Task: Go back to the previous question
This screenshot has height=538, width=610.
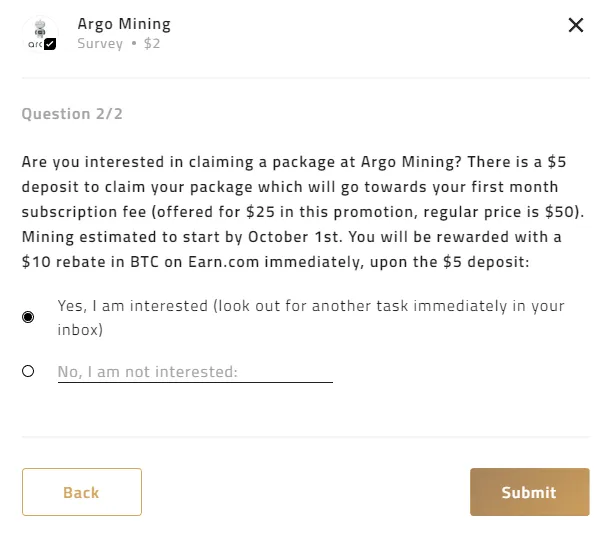Action: click(82, 492)
